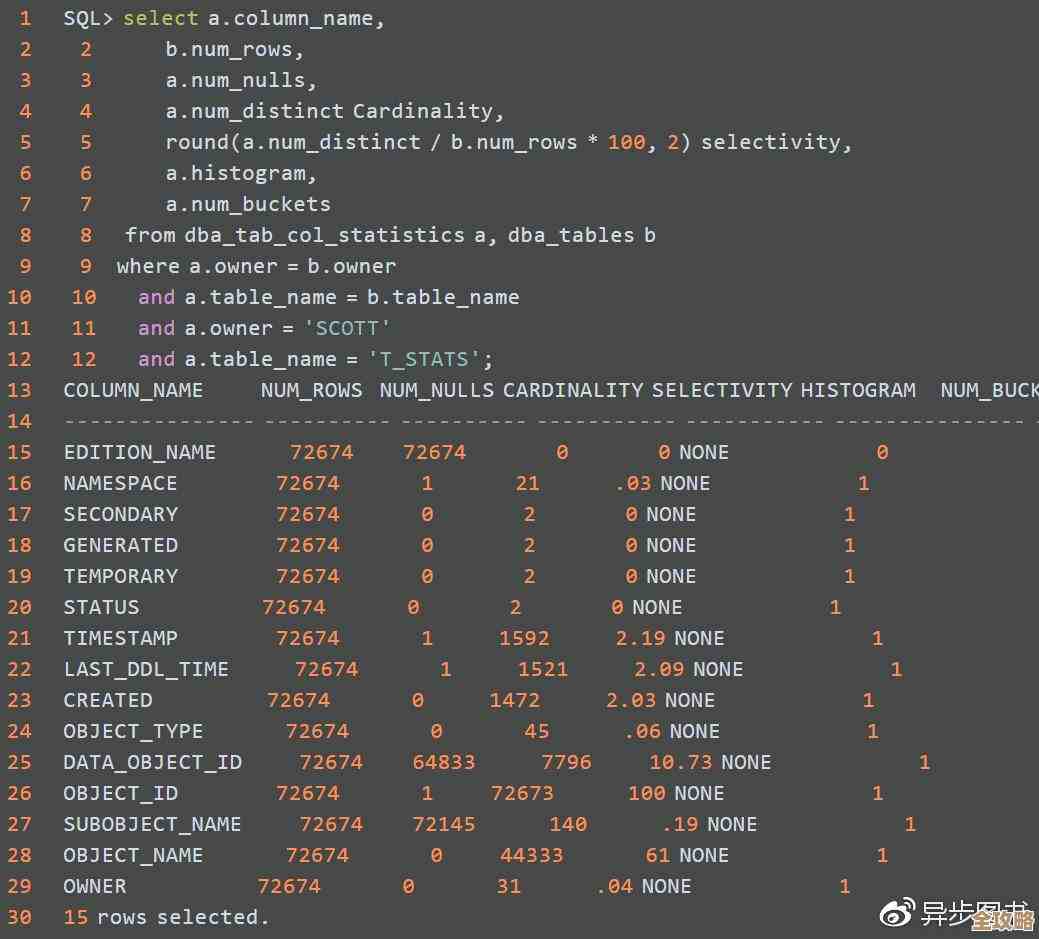Click the 10.73 selectivity value
The height and width of the screenshot is (939, 1039).
coord(680,762)
